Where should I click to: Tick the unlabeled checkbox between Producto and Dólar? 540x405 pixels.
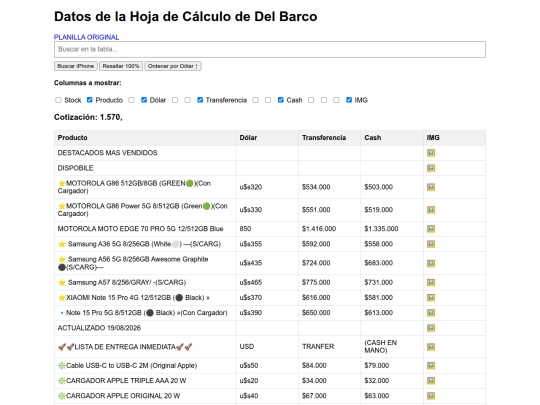131,100
